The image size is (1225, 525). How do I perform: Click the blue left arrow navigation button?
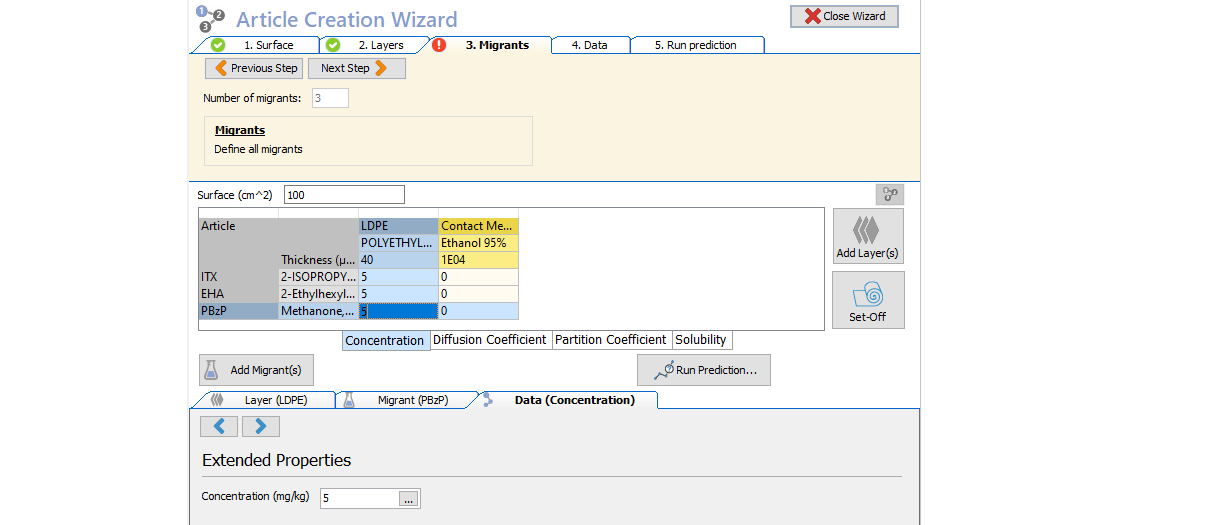click(x=219, y=427)
